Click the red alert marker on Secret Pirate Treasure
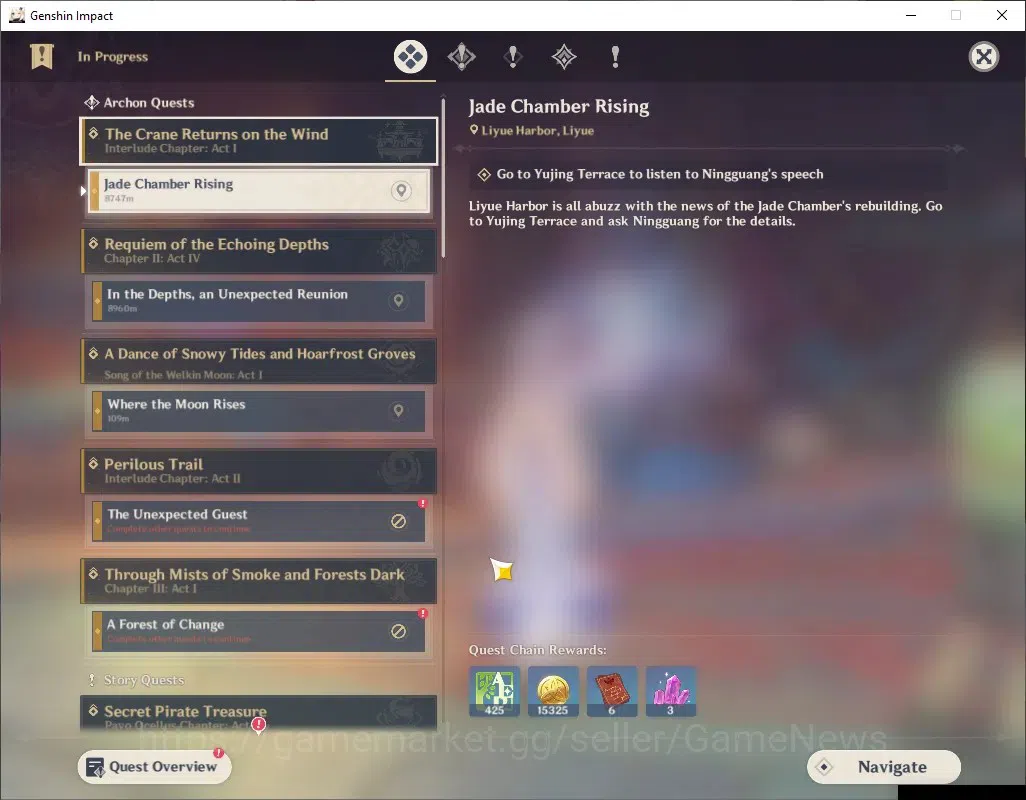Image resolution: width=1026 pixels, height=800 pixels. 259,725
